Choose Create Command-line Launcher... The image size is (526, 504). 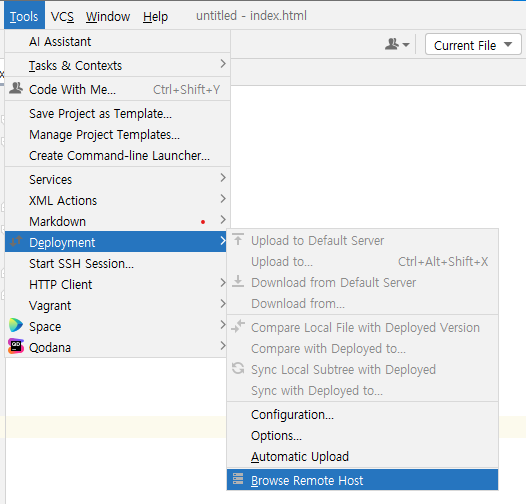tap(117, 156)
